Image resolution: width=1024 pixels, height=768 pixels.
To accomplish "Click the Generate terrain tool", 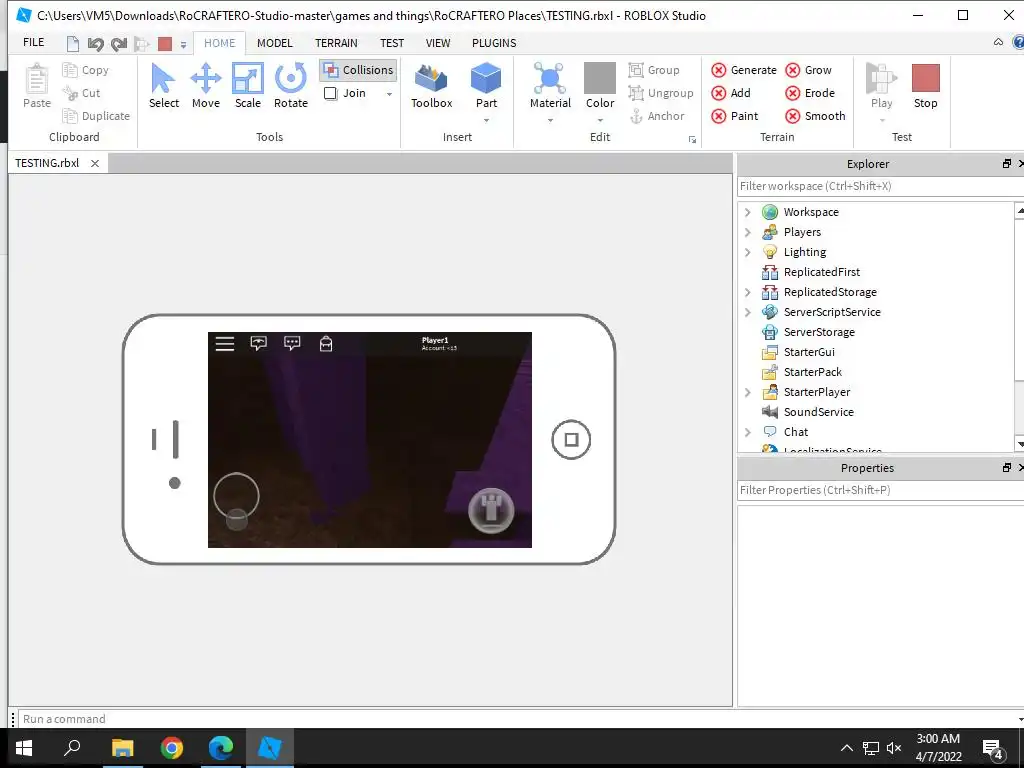I will click(x=744, y=70).
